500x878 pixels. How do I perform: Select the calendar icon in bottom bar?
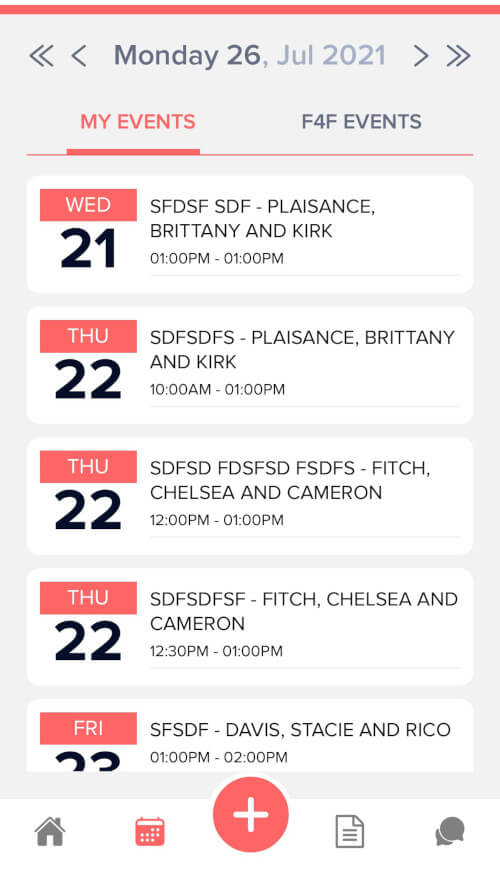(150, 832)
